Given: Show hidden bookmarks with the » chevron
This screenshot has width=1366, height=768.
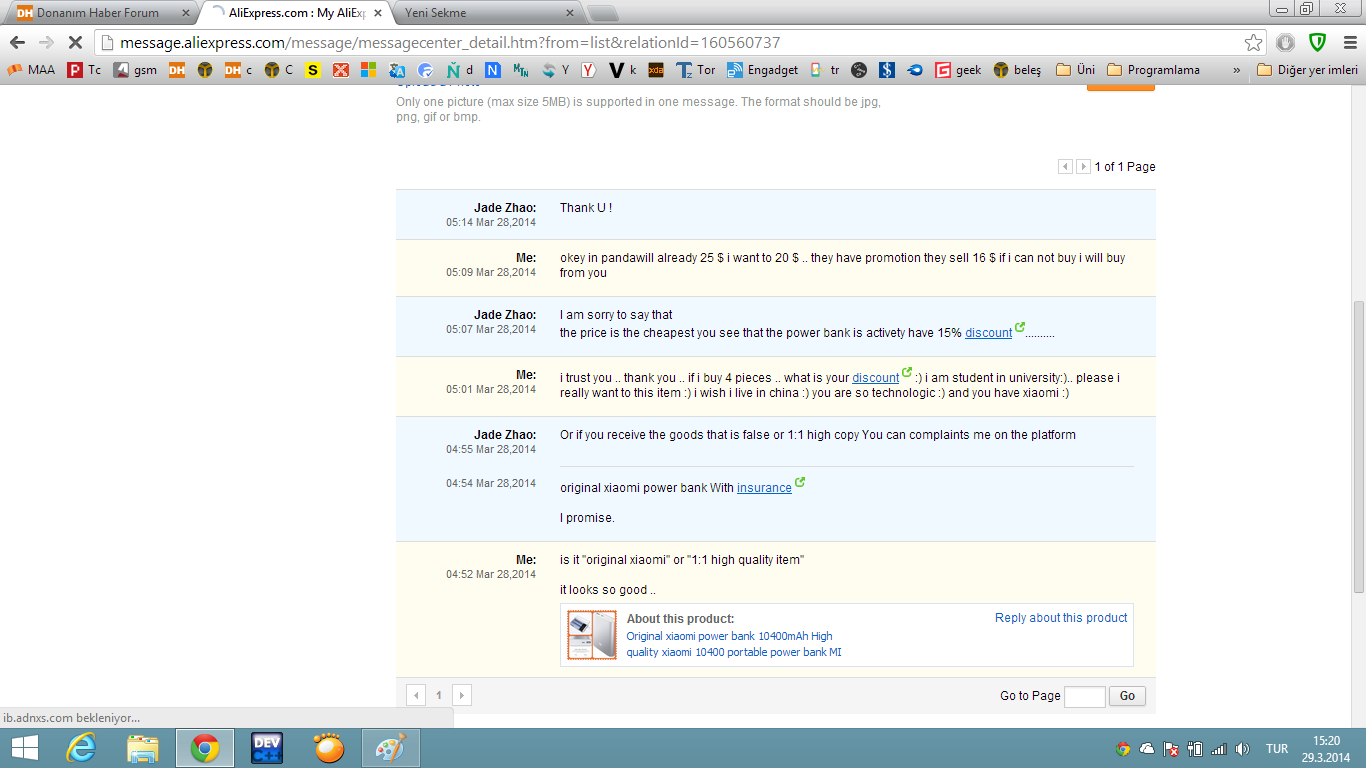Looking at the screenshot, I should [x=1236, y=70].
